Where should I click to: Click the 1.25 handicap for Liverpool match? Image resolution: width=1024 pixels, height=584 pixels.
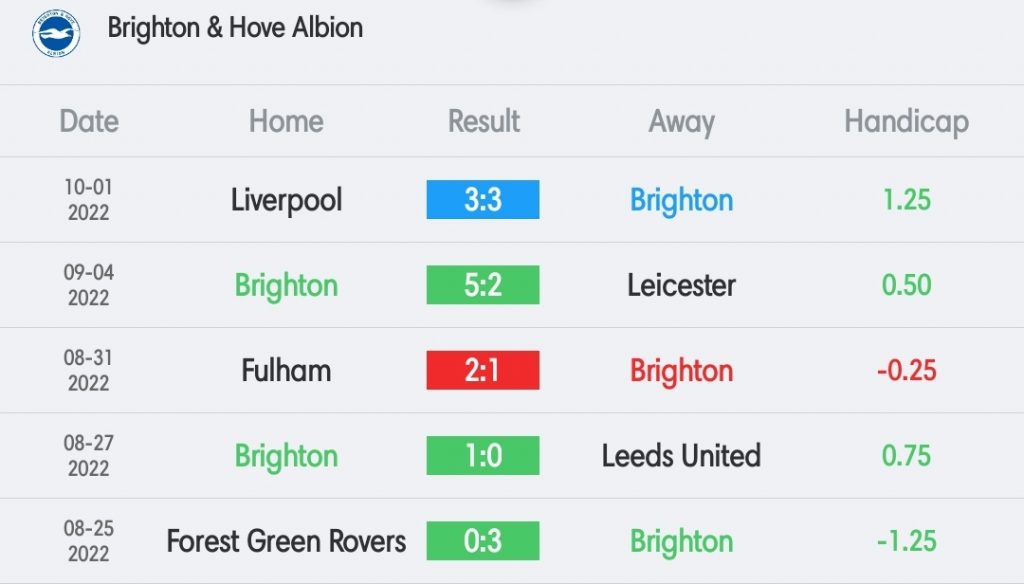pyautogui.click(x=906, y=200)
